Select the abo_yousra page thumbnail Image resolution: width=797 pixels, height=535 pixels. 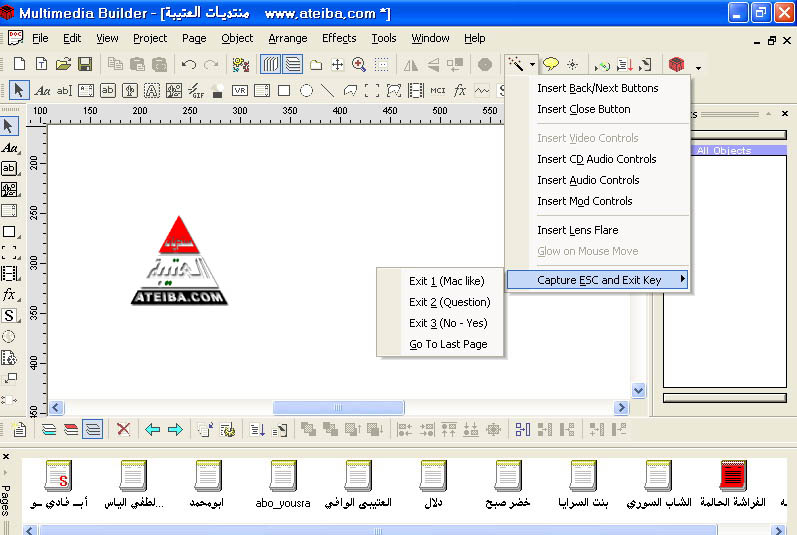(283, 484)
